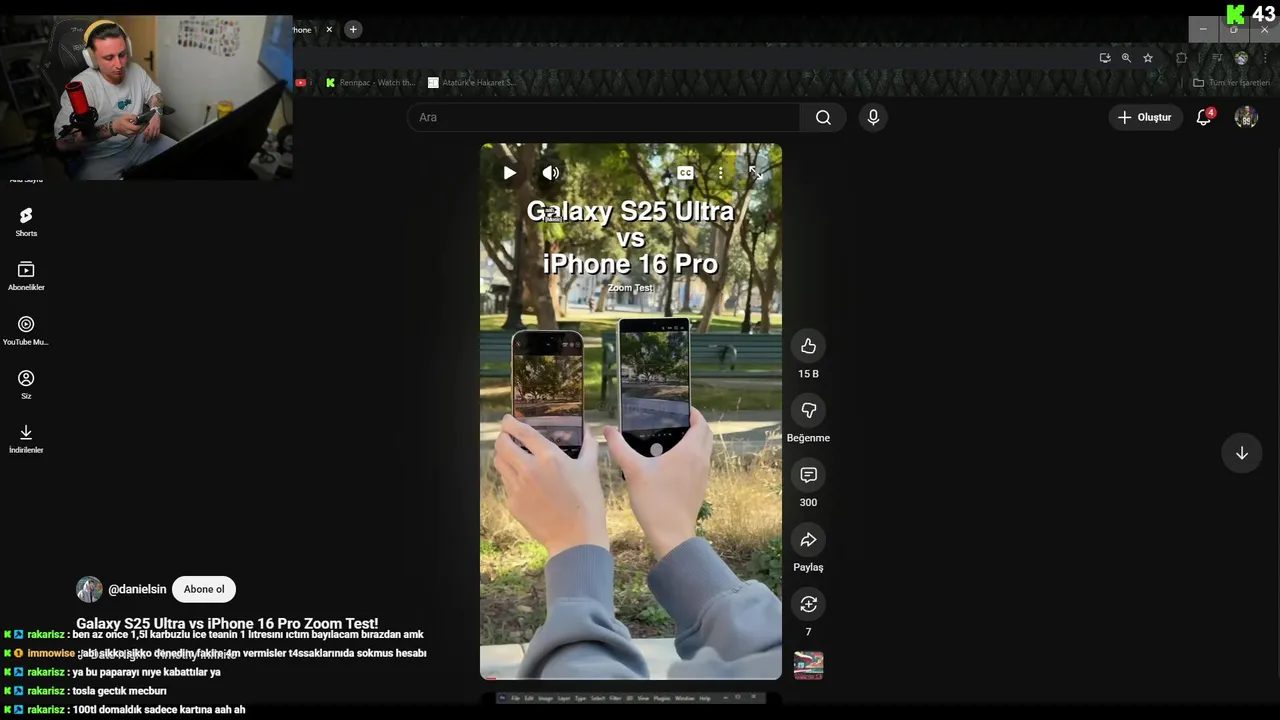This screenshot has width=1280, height=720.
Task: Like the Short with 15 B likes
Action: point(808,346)
